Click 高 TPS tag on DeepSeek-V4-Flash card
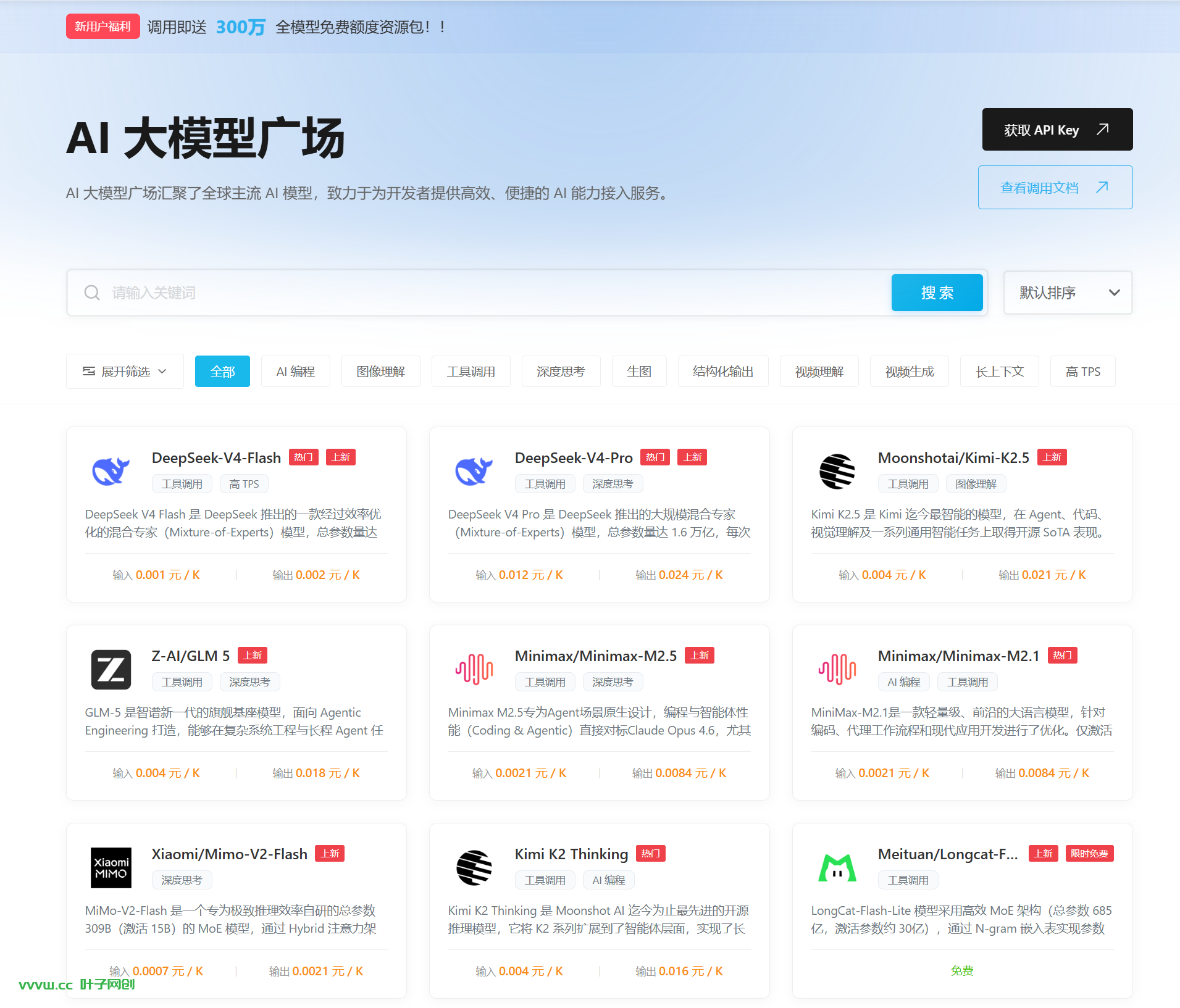Viewport: 1180px width, 1008px height. (245, 484)
